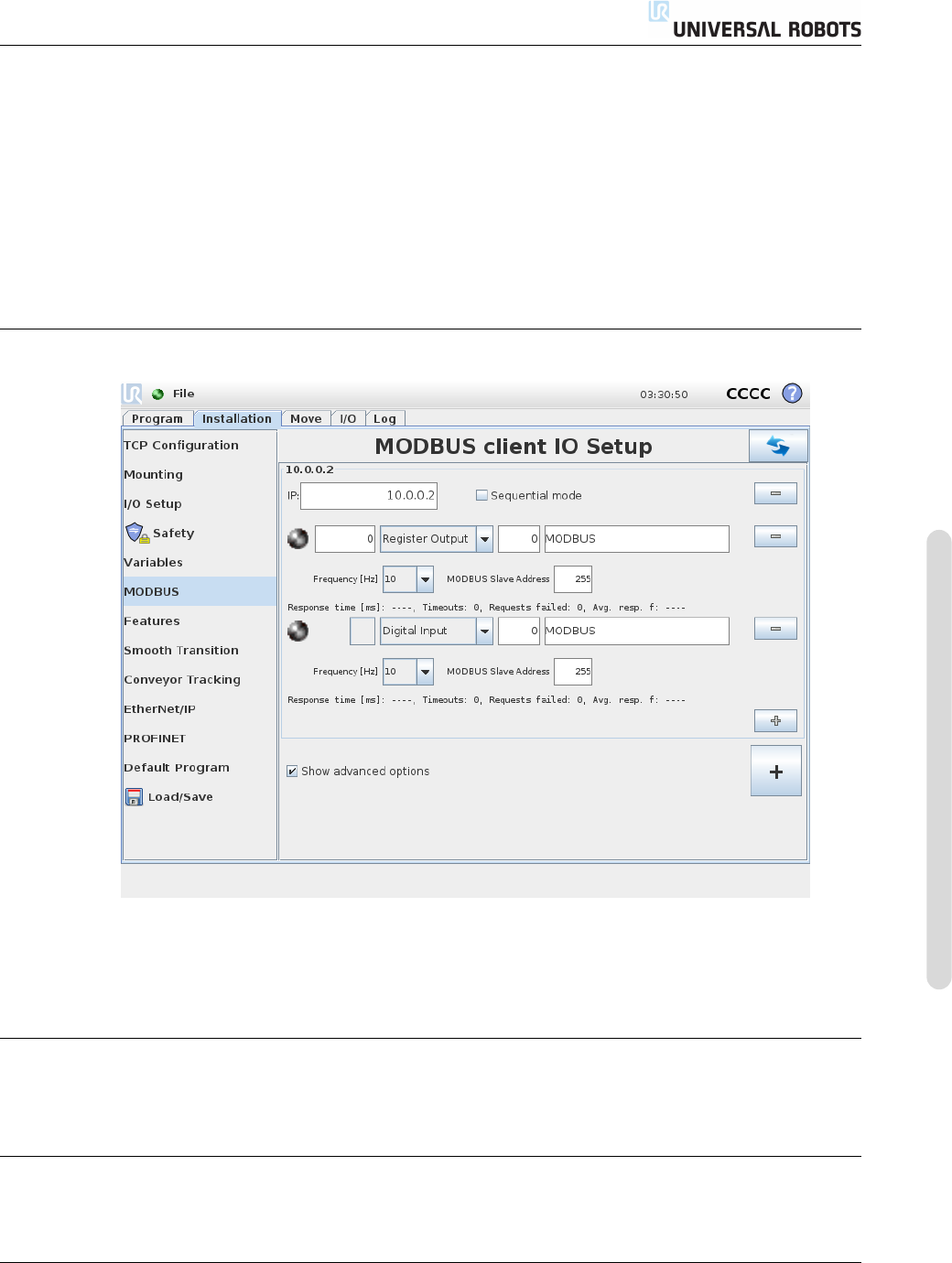This screenshot has width=952, height=1263.
Task: Click the Register Output address field
Action: coord(519,539)
